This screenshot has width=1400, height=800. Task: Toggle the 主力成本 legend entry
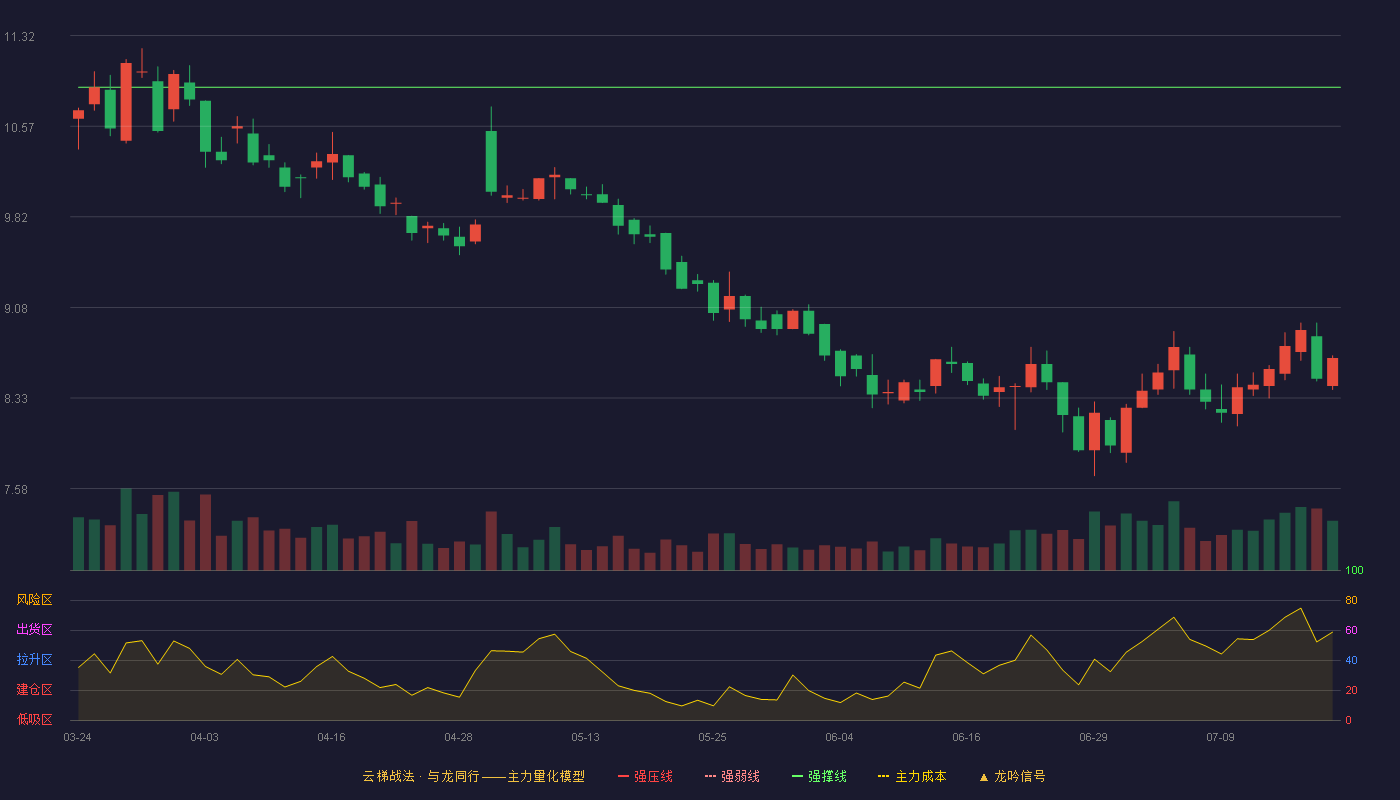pyautogui.click(x=912, y=776)
